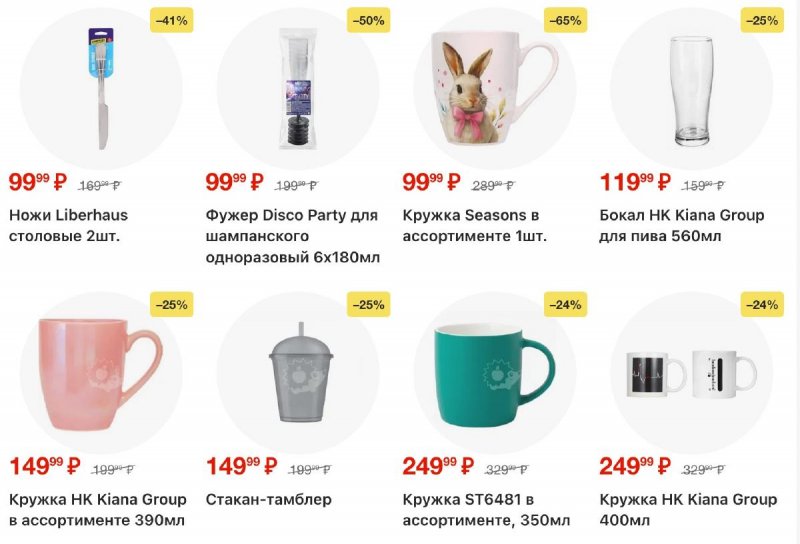Image resolution: width=800 pixels, height=544 pixels.
Task: Click the Disco Party champagne flute image
Action: coord(297,88)
